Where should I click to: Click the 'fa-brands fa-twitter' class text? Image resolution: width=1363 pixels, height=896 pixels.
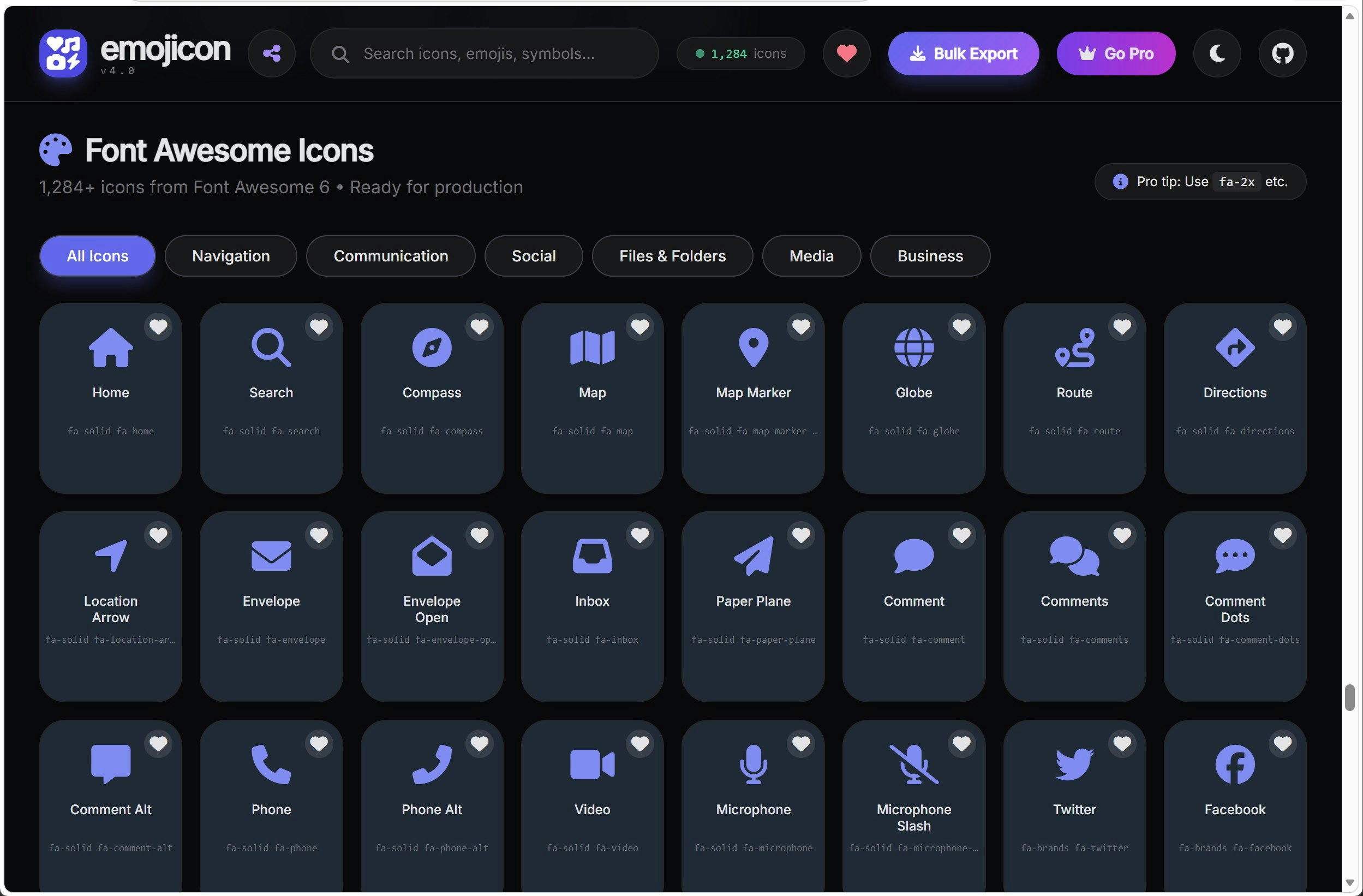coord(1074,848)
